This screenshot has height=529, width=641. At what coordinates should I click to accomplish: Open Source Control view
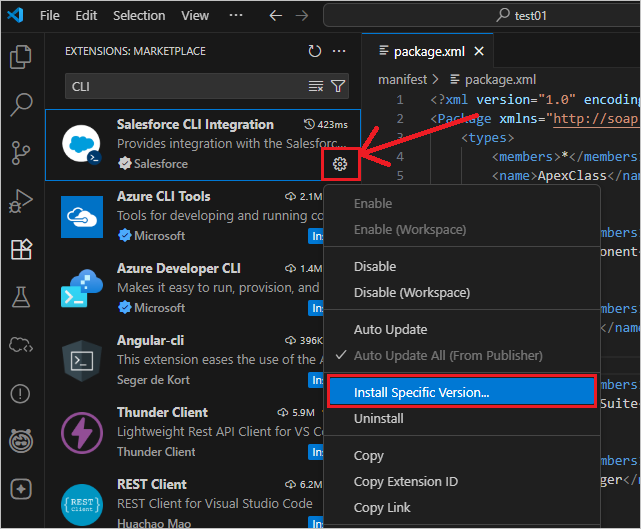20,153
